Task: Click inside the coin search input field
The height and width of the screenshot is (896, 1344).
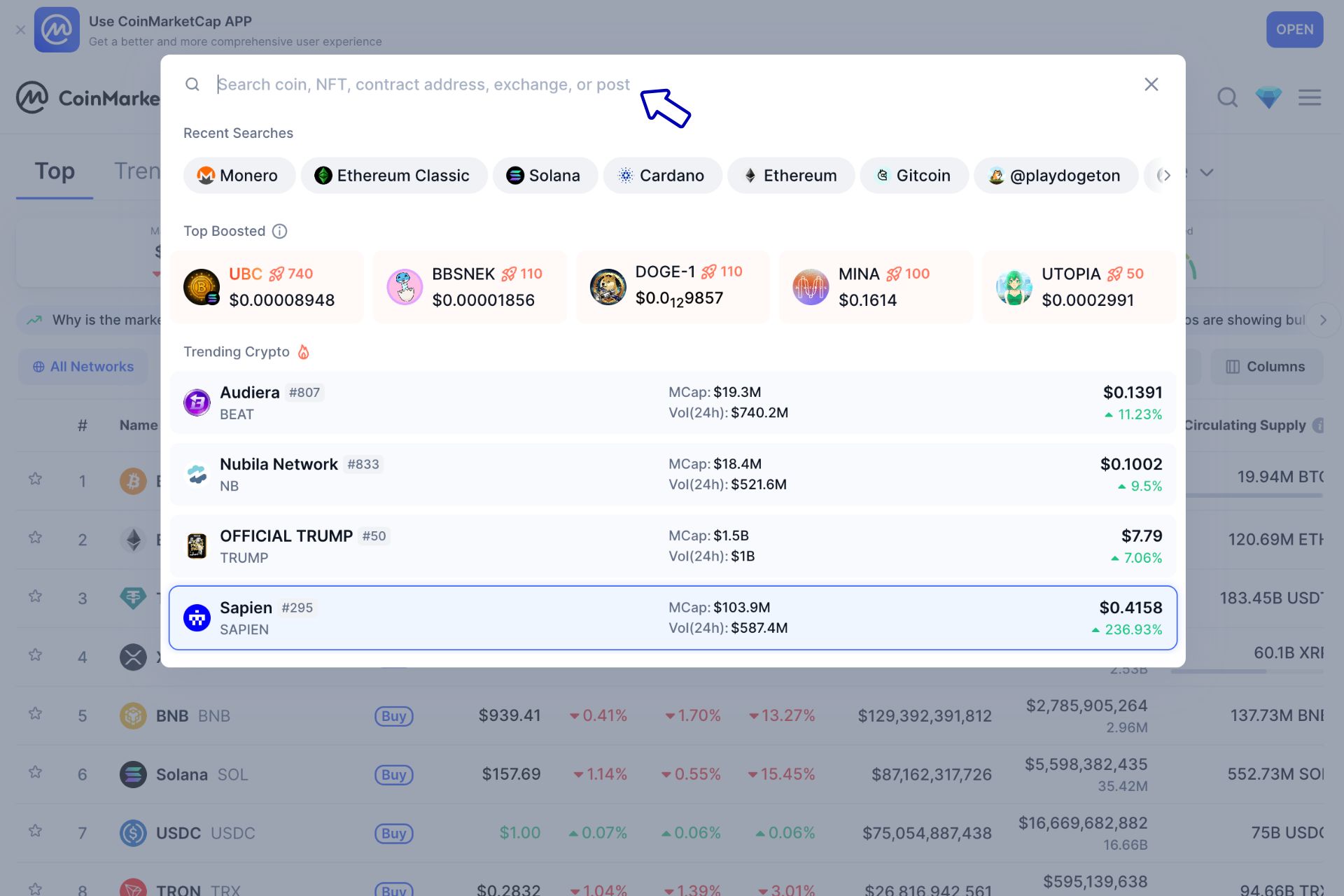Action: coord(420,84)
